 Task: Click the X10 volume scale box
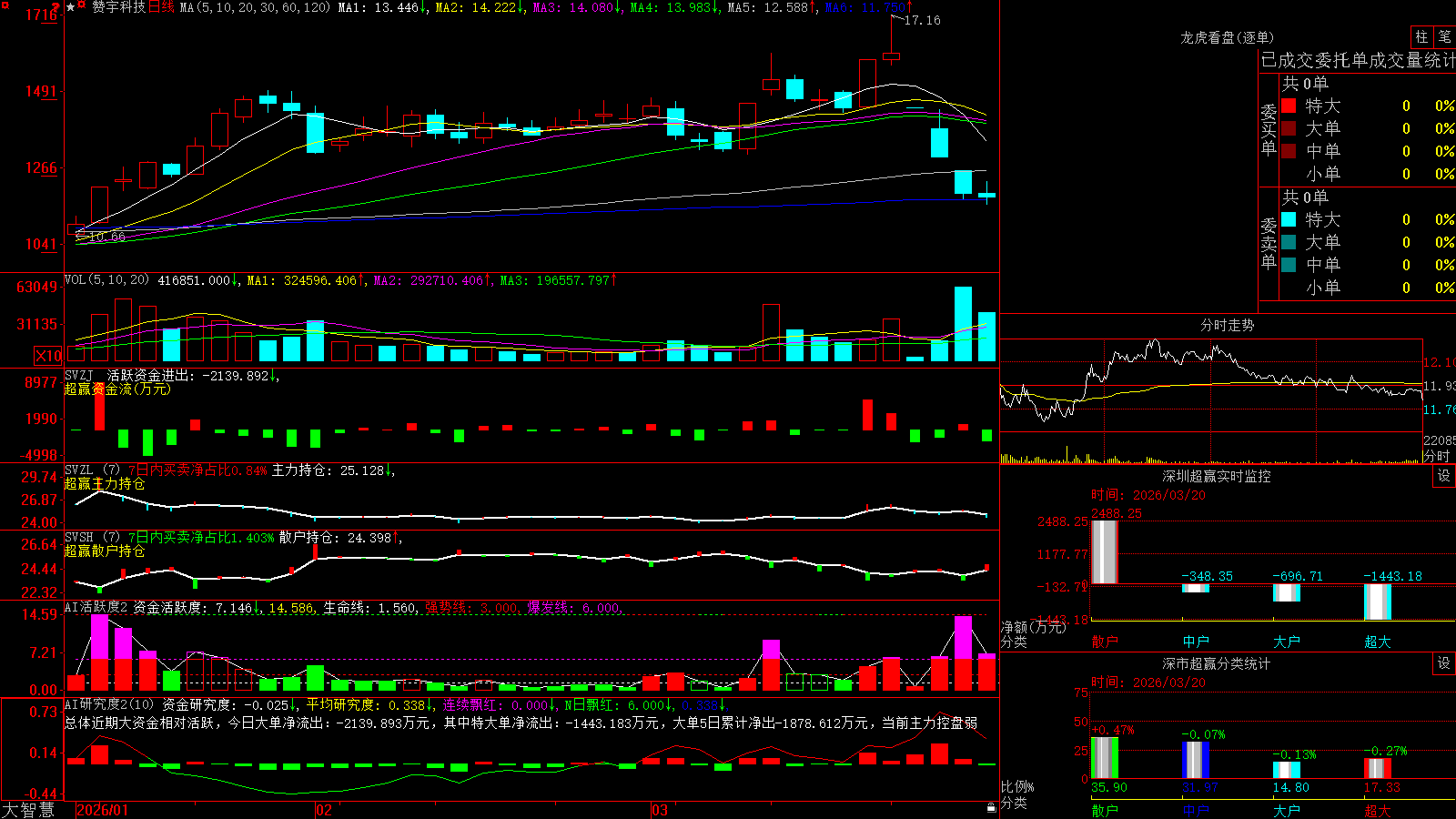(48, 356)
